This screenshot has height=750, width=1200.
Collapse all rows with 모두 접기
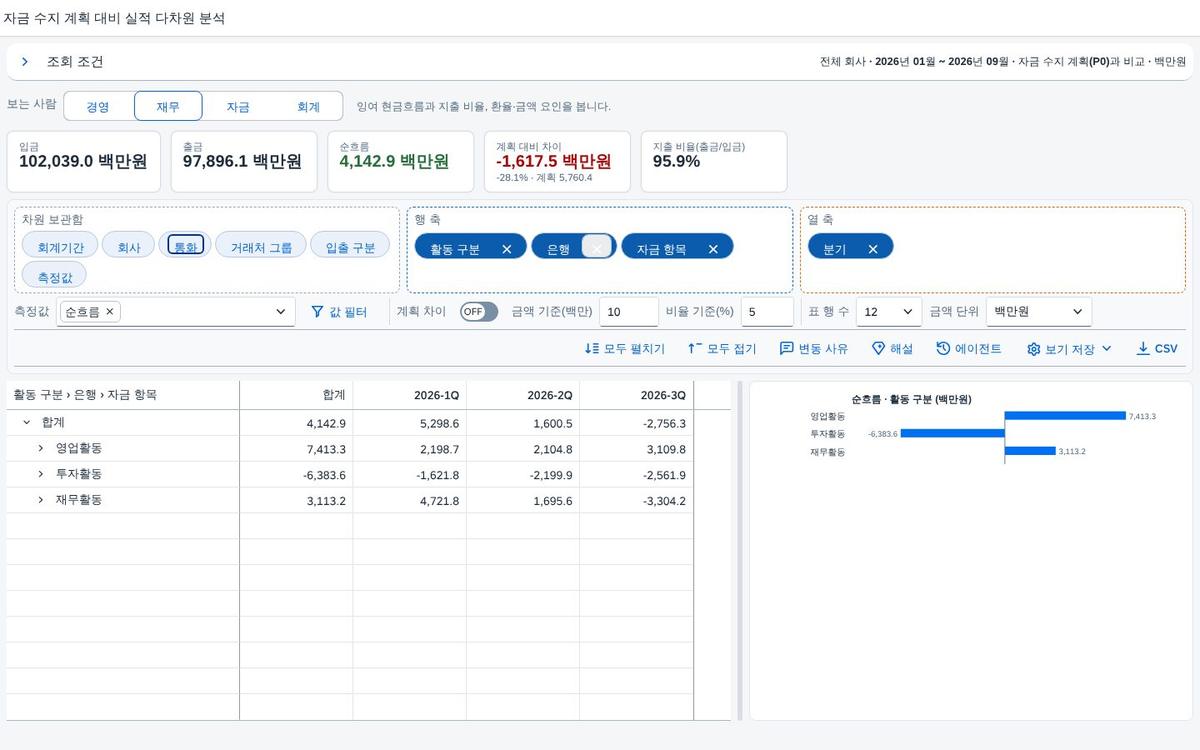(x=722, y=349)
